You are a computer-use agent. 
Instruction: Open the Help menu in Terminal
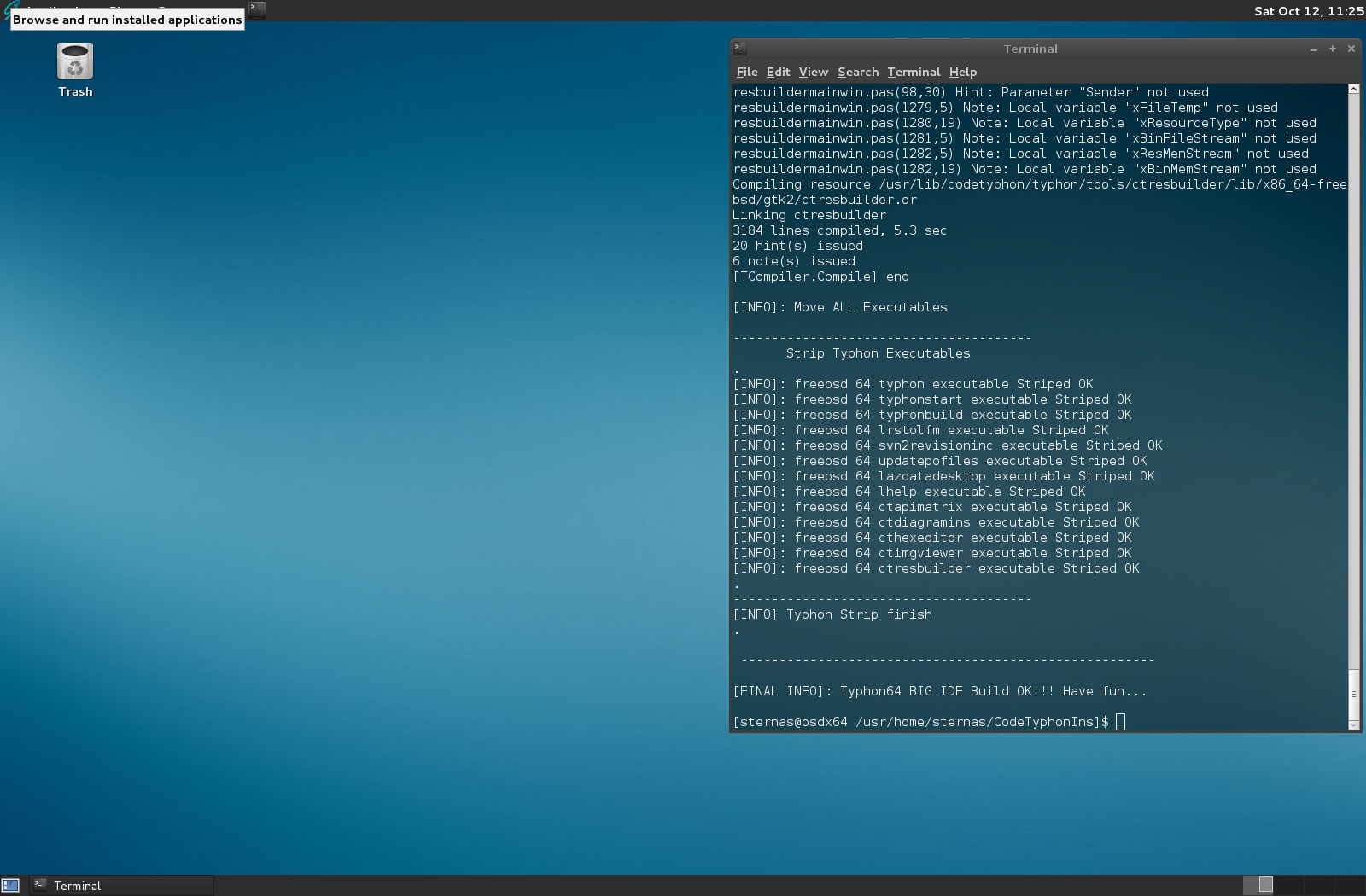click(x=963, y=72)
